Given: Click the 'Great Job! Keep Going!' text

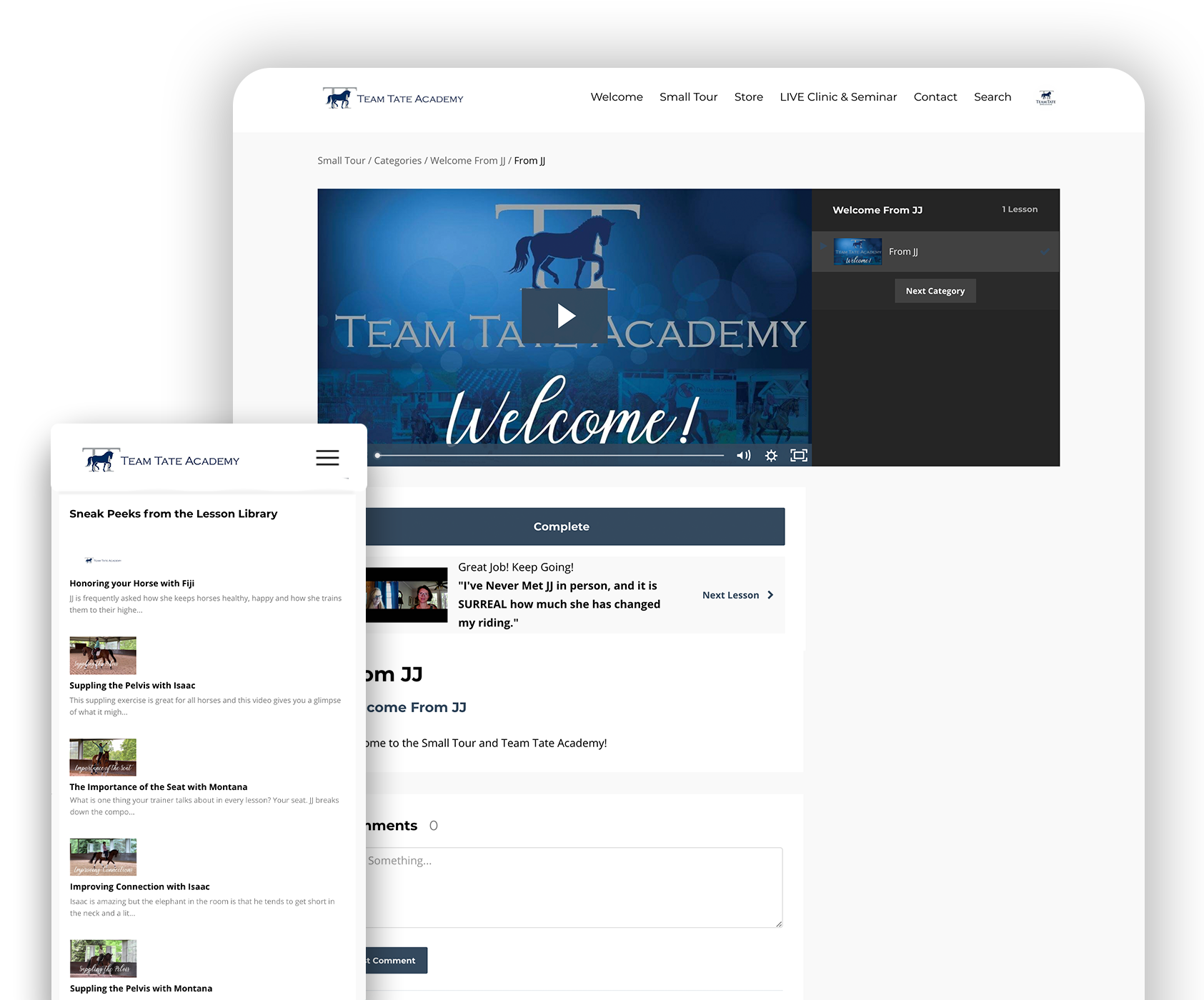Looking at the screenshot, I should [x=516, y=567].
